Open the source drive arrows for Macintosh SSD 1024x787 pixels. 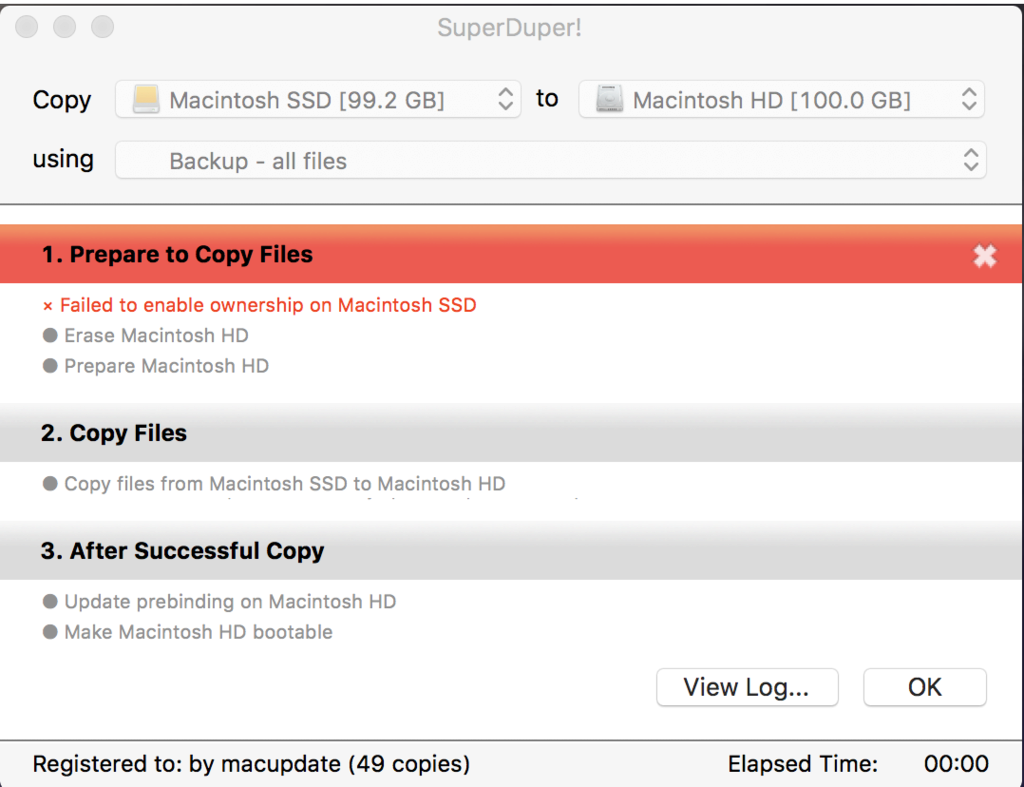click(505, 99)
